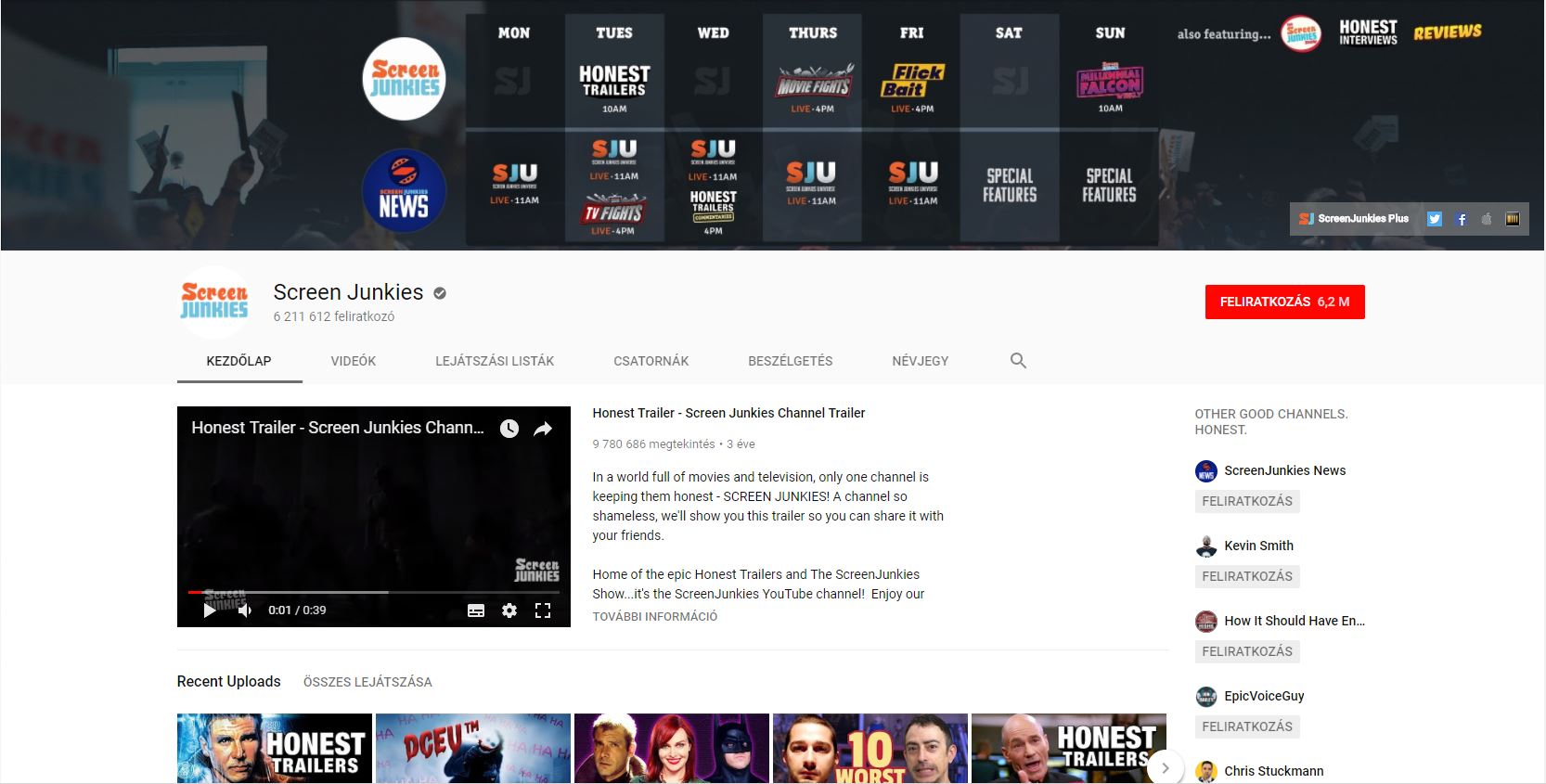Image resolution: width=1546 pixels, height=784 pixels.
Task: Advance the uploads carousel with right chevron
Action: coord(1165,768)
